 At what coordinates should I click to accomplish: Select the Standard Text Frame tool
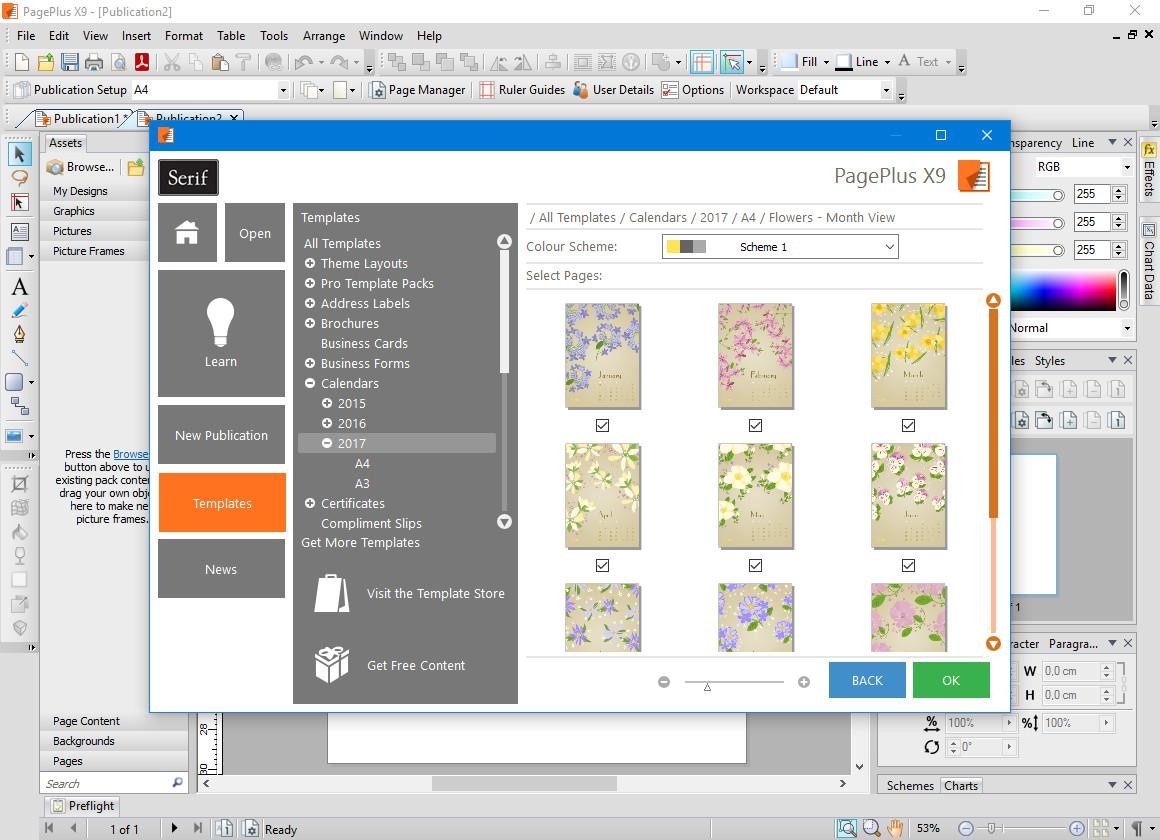20,232
